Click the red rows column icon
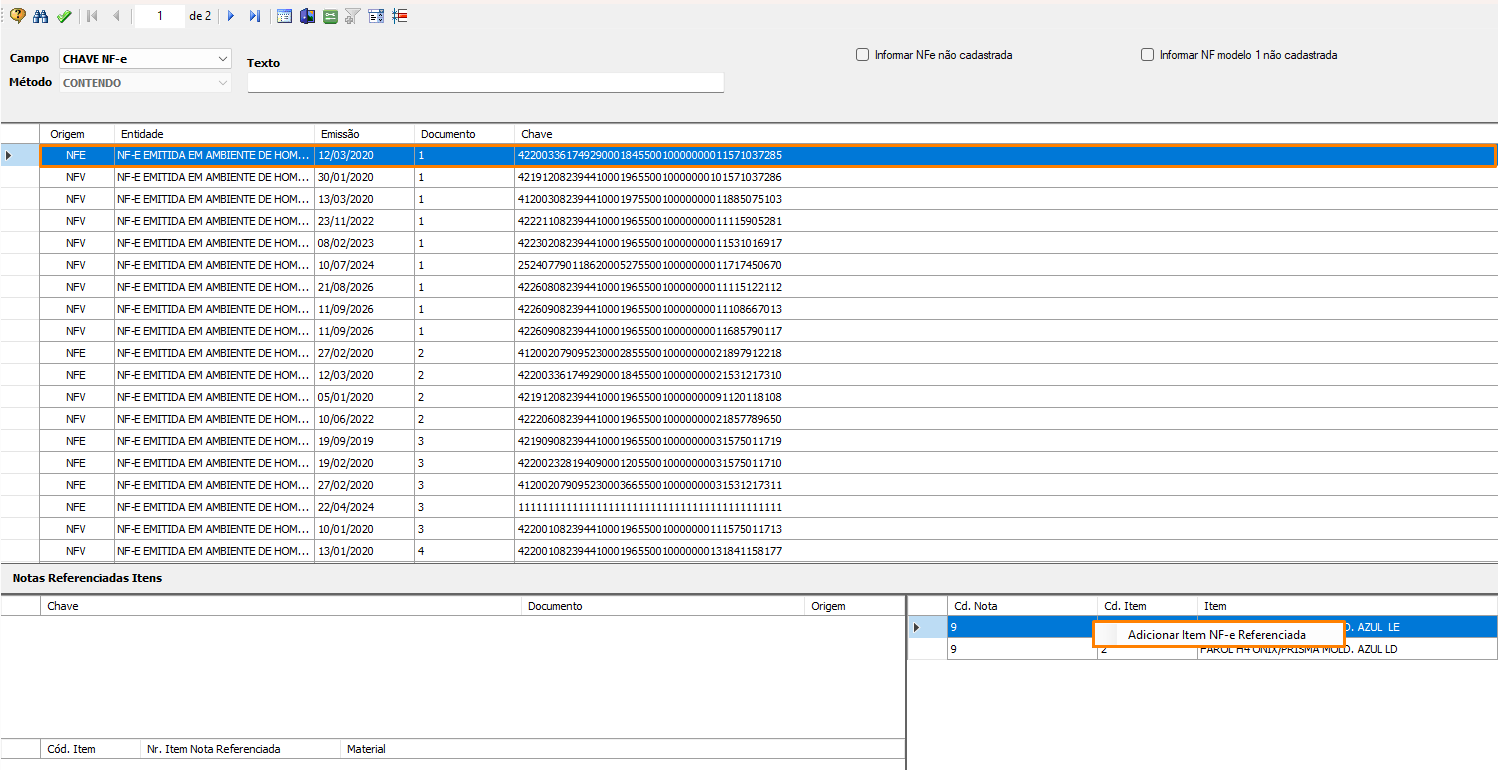The width and height of the screenshot is (1498, 770). pyautogui.click(x=400, y=16)
